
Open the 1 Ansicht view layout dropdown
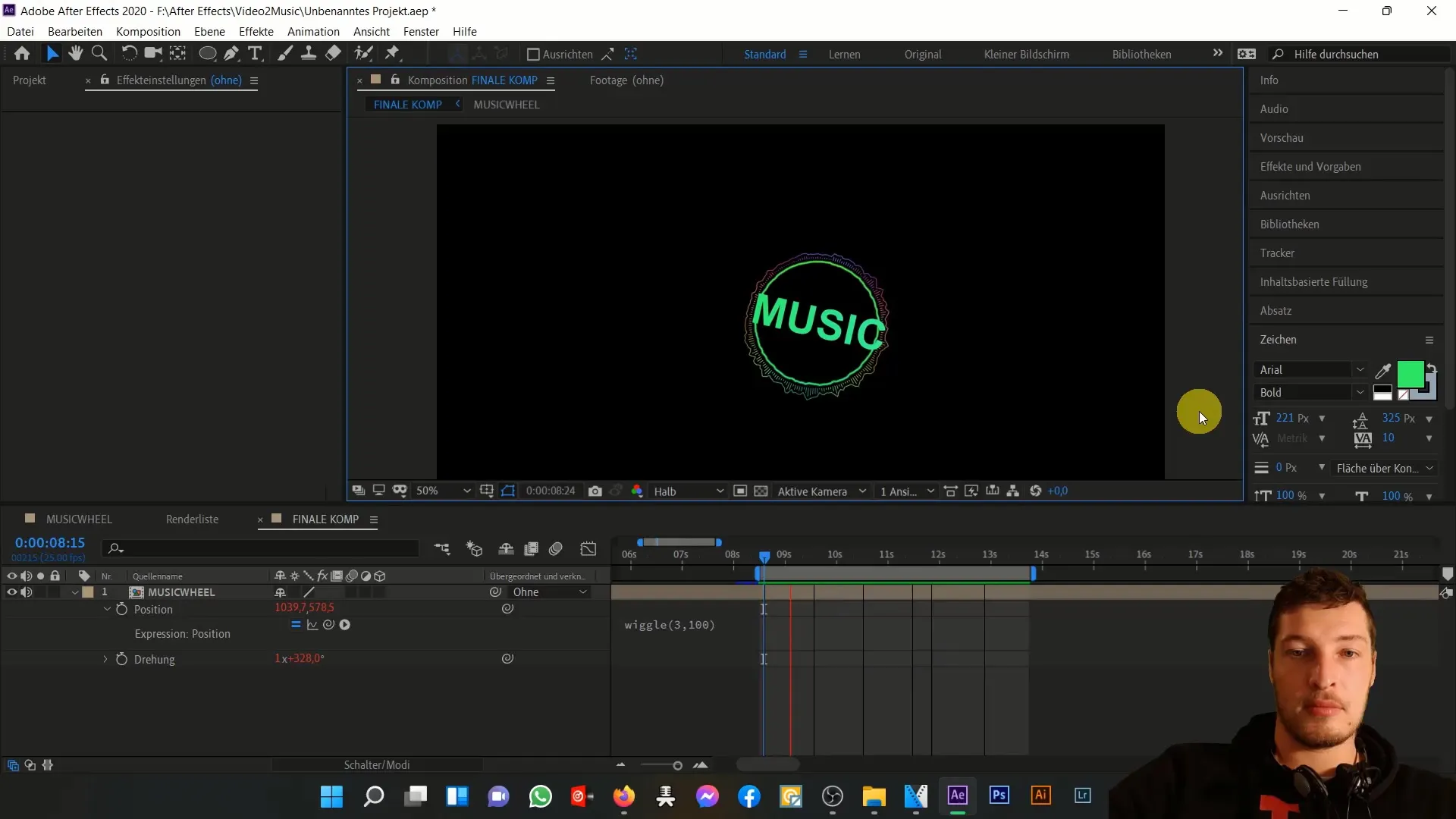pyautogui.click(x=906, y=491)
